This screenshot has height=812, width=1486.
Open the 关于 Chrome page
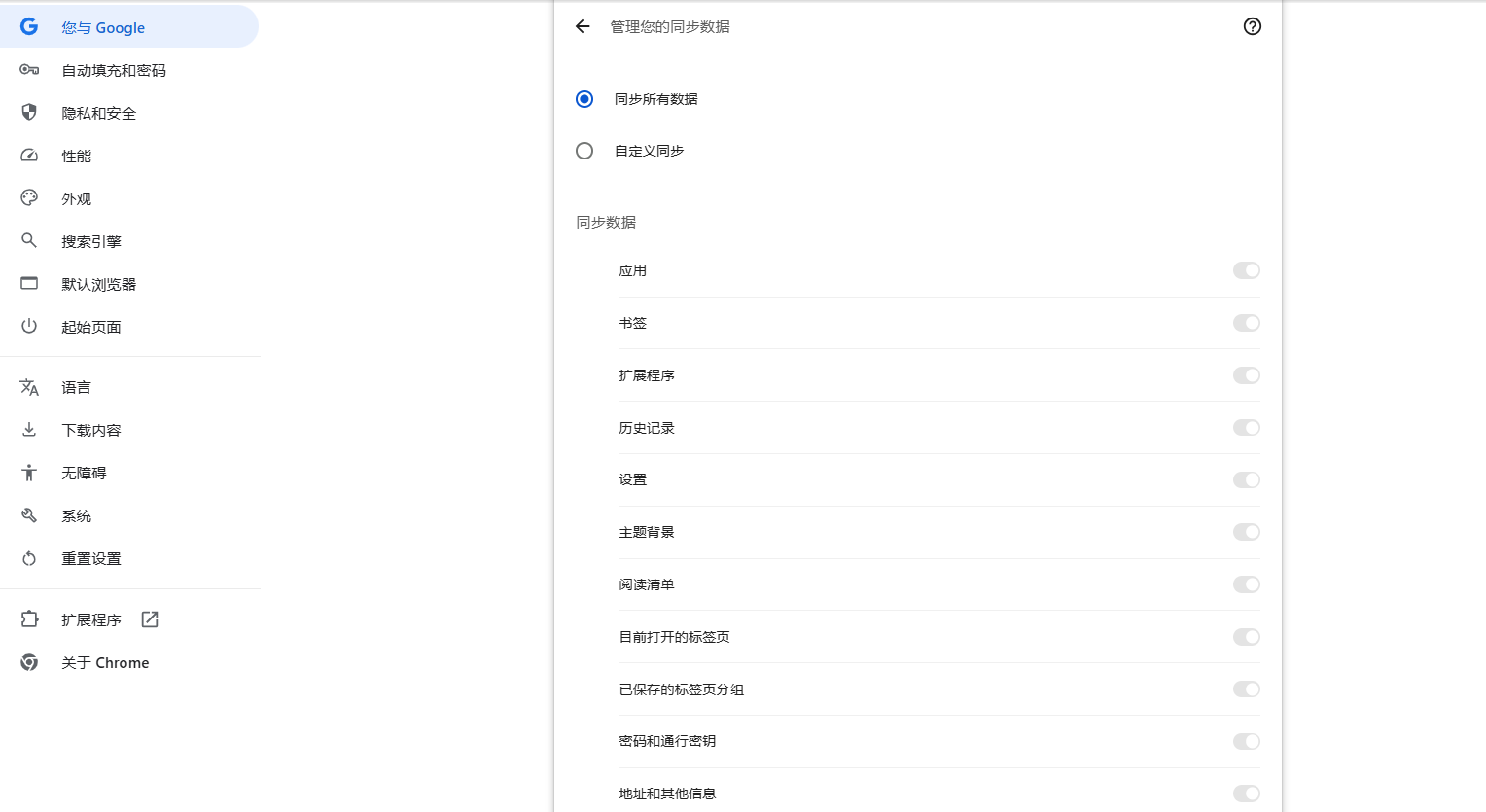[129, 662]
